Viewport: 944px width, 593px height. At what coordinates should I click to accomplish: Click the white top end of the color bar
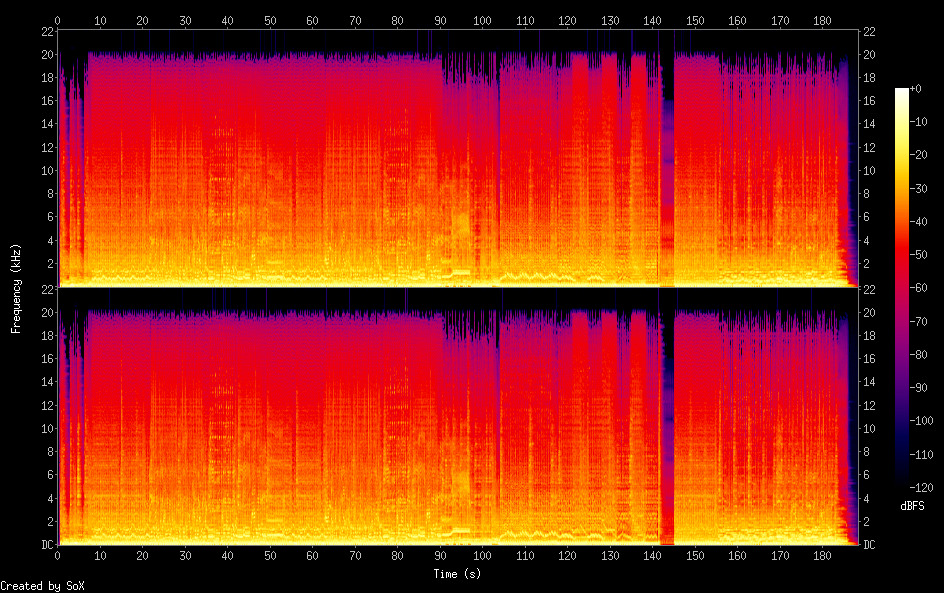point(903,92)
